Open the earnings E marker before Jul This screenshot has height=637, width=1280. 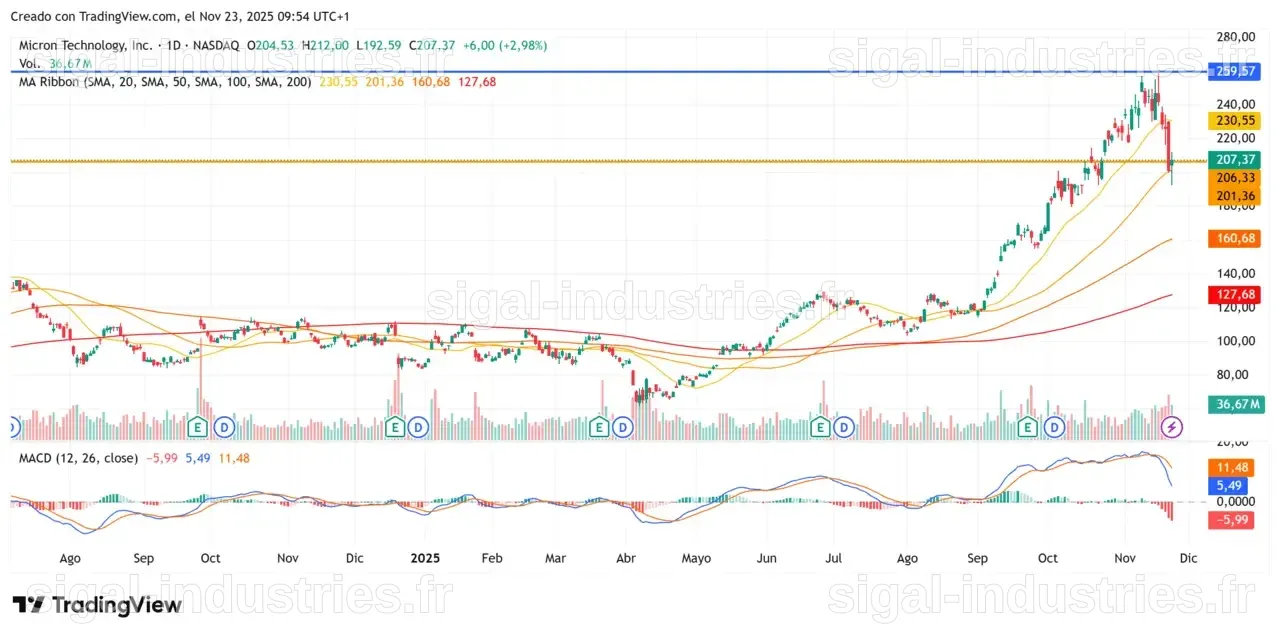click(820, 427)
